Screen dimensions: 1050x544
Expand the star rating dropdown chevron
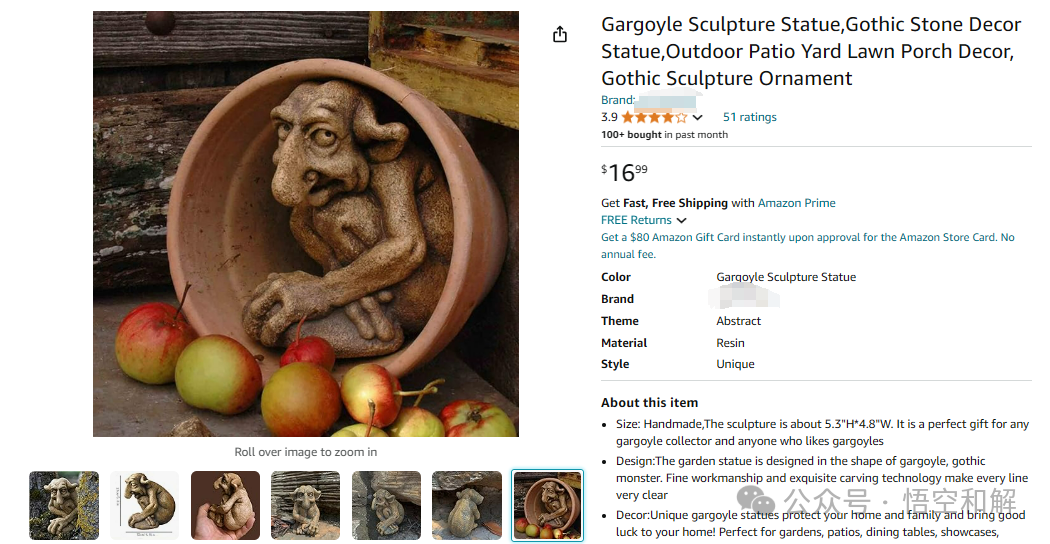[x=697, y=117]
